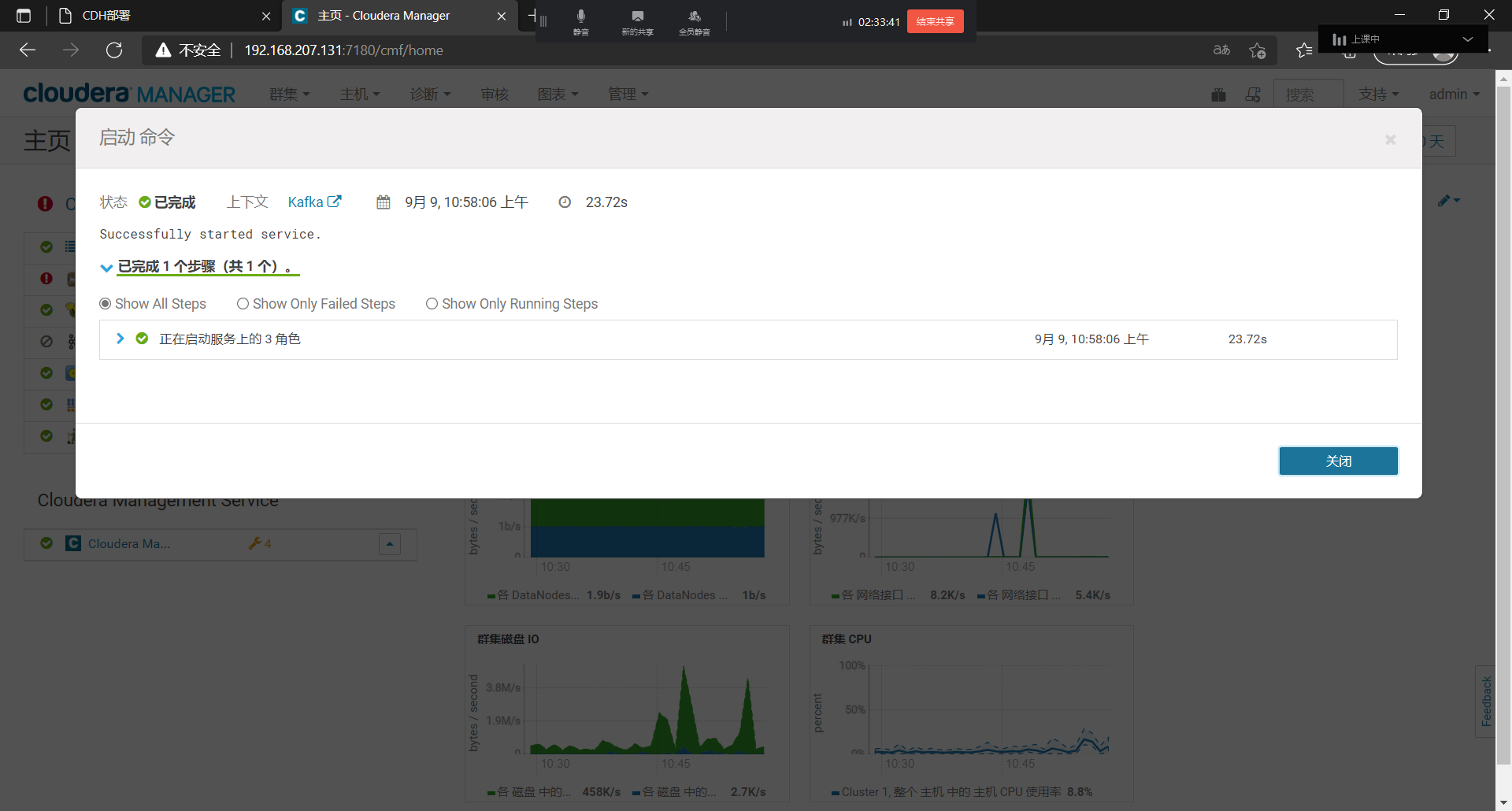Viewport: 1512px width, 811px height.
Task: Click the Cloudera Manager logo
Action: tap(129, 94)
